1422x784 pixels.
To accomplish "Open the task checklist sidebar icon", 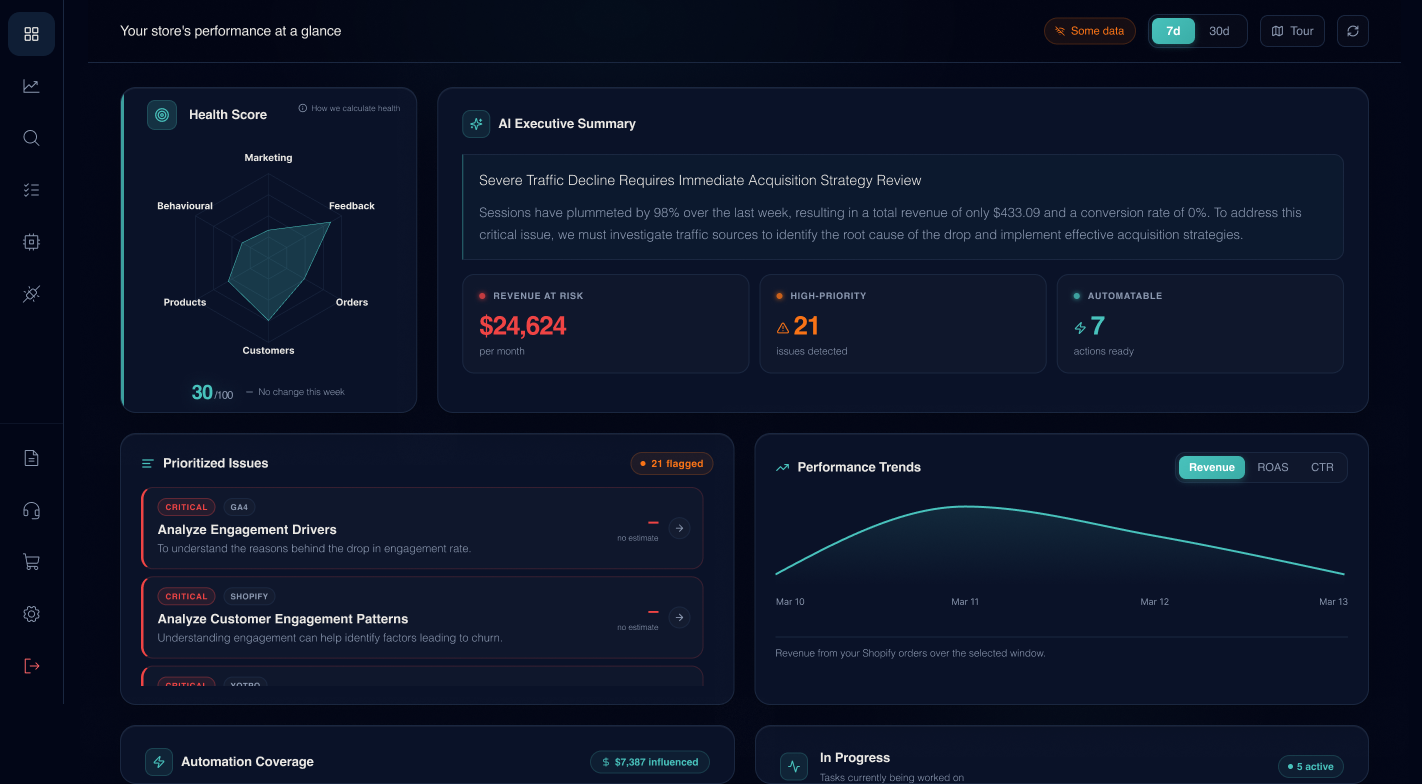I will pos(31,190).
